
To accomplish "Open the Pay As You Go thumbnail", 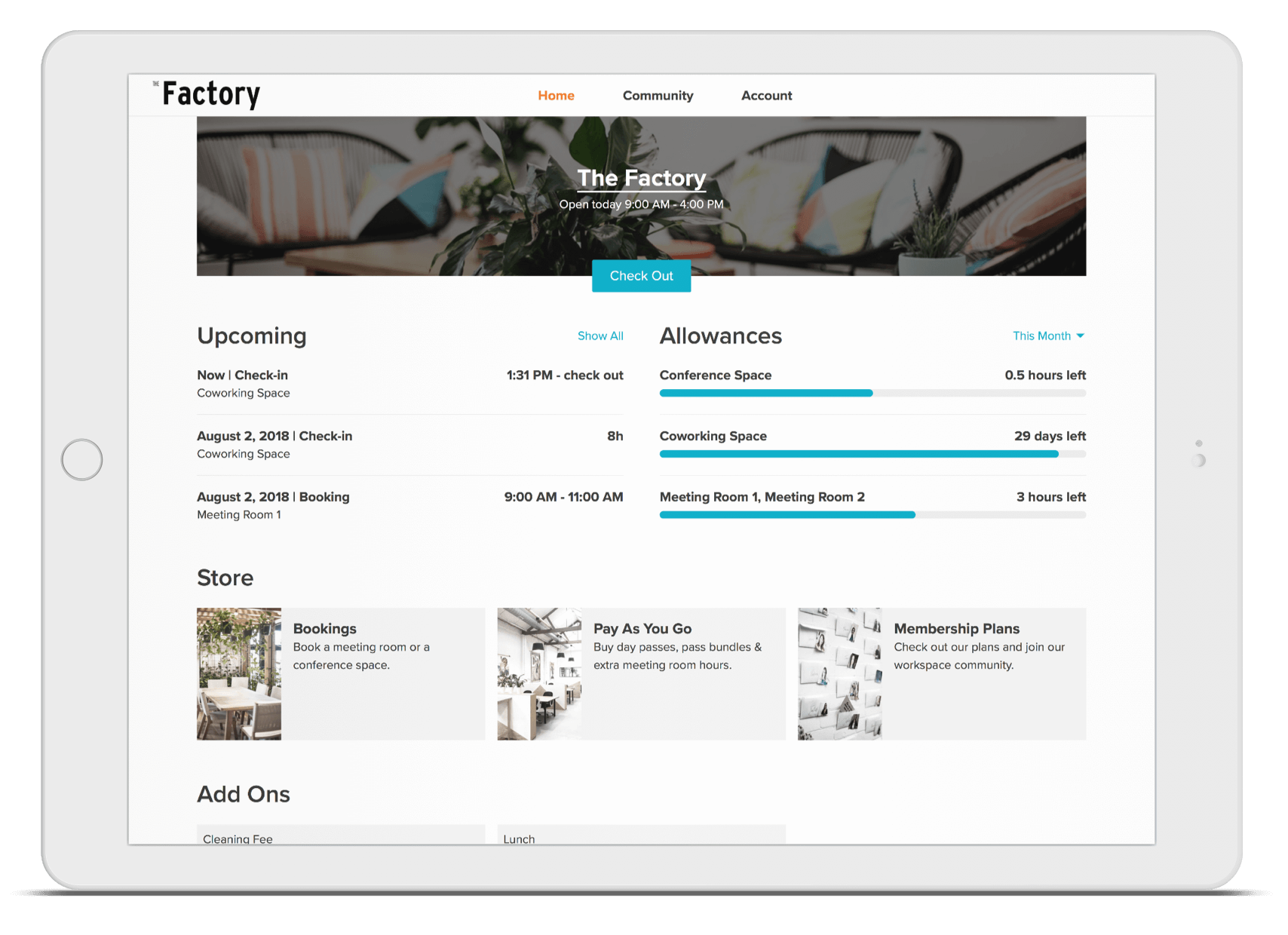I will tap(539, 673).
